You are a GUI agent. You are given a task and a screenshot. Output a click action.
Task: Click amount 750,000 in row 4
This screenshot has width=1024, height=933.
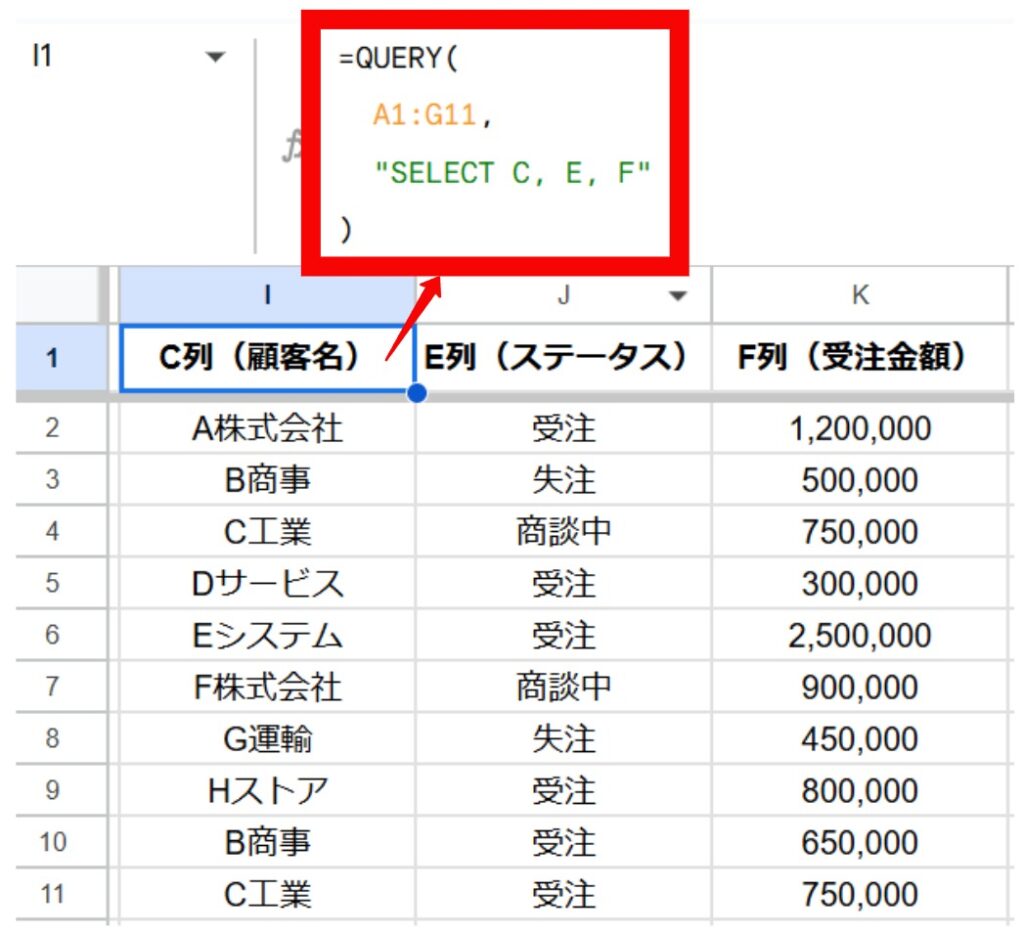coord(859,531)
